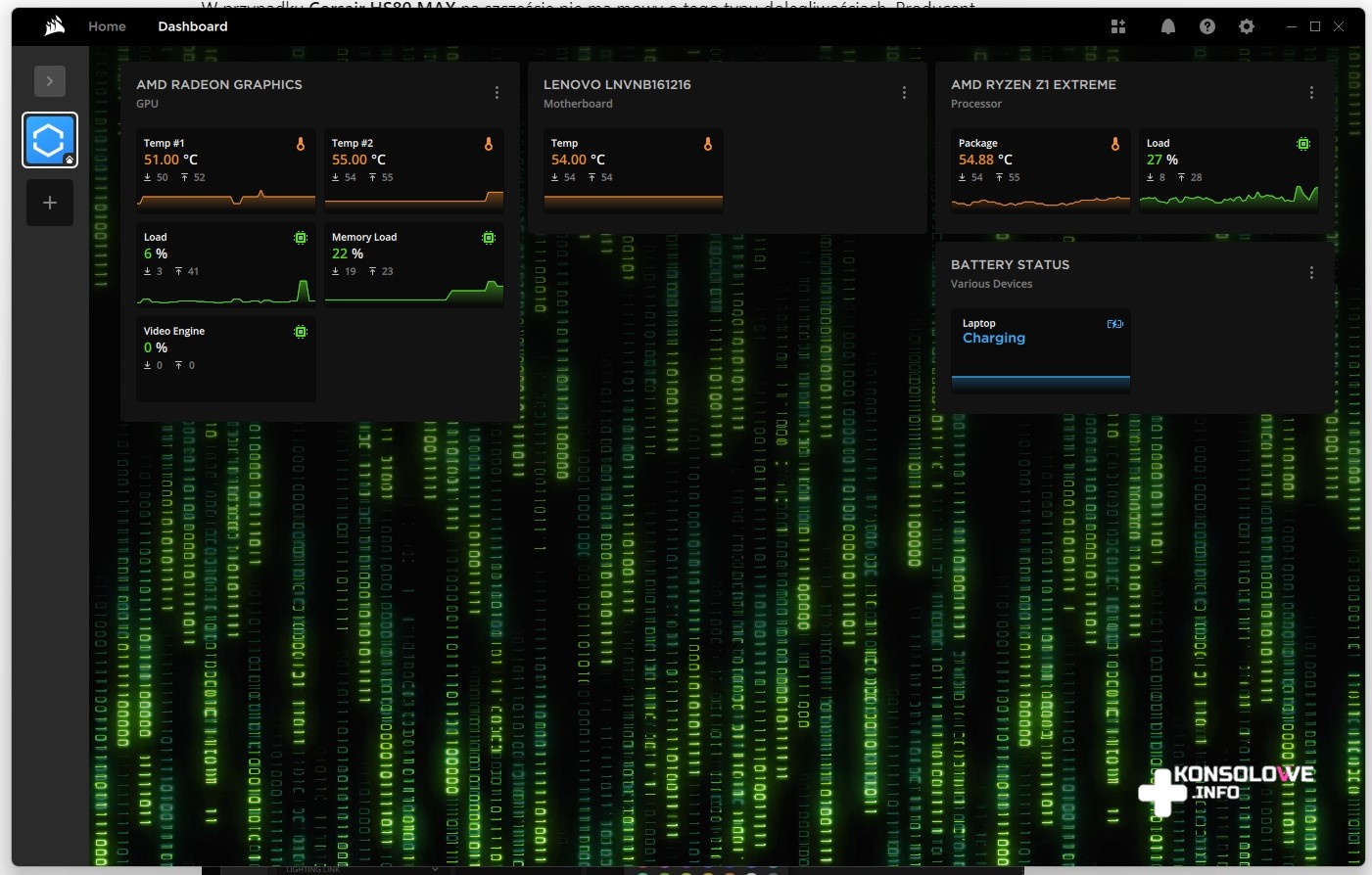
Task: Open Battery Status widget options menu
Action: click(1311, 273)
